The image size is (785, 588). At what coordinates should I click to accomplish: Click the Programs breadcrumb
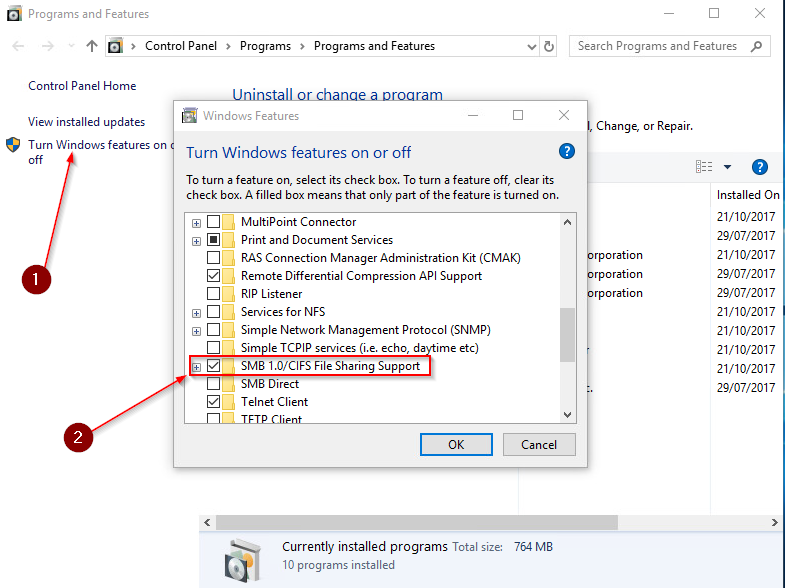265,46
